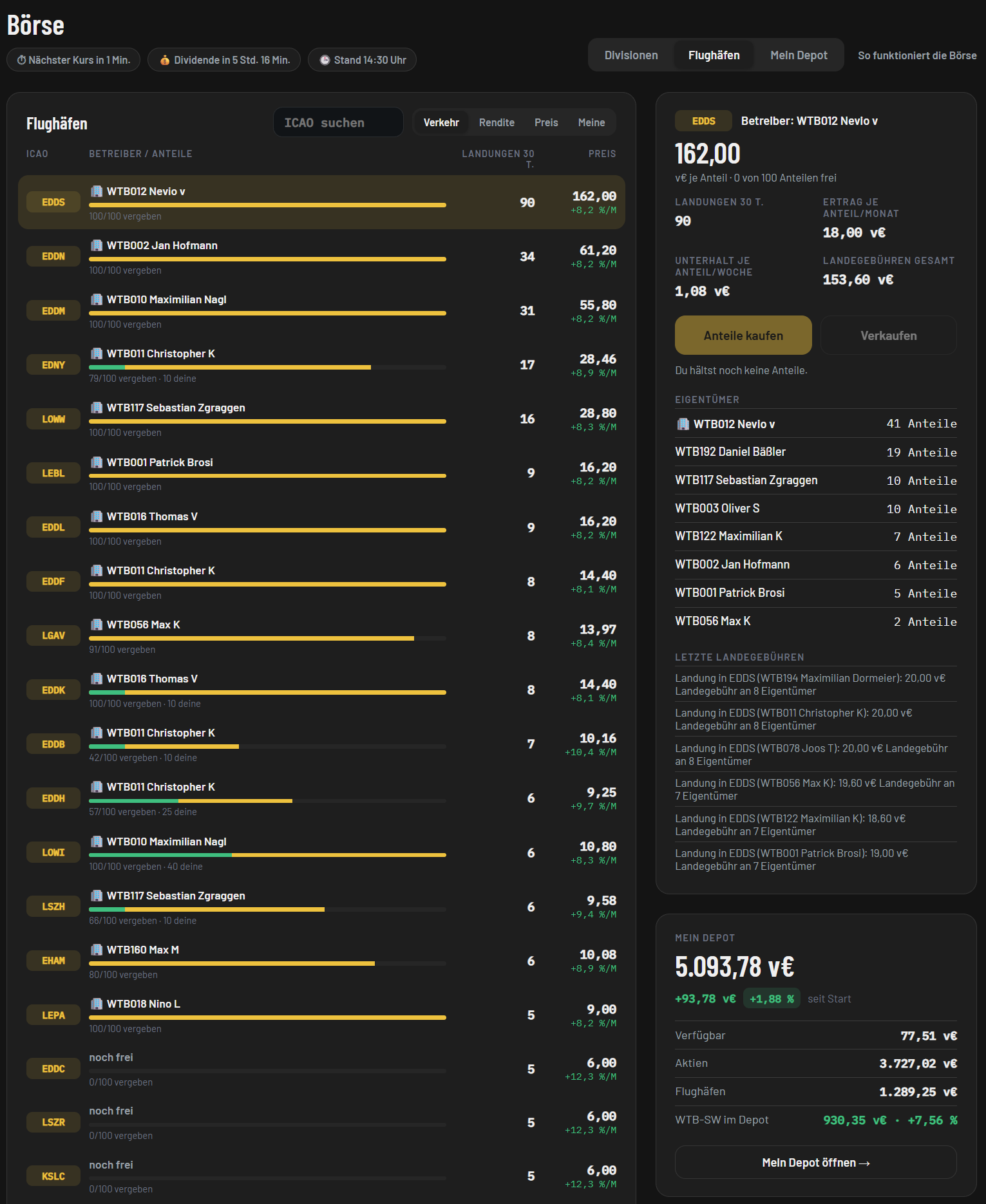
Task: Switch to the Flughäfen tab
Action: (x=714, y=55)
